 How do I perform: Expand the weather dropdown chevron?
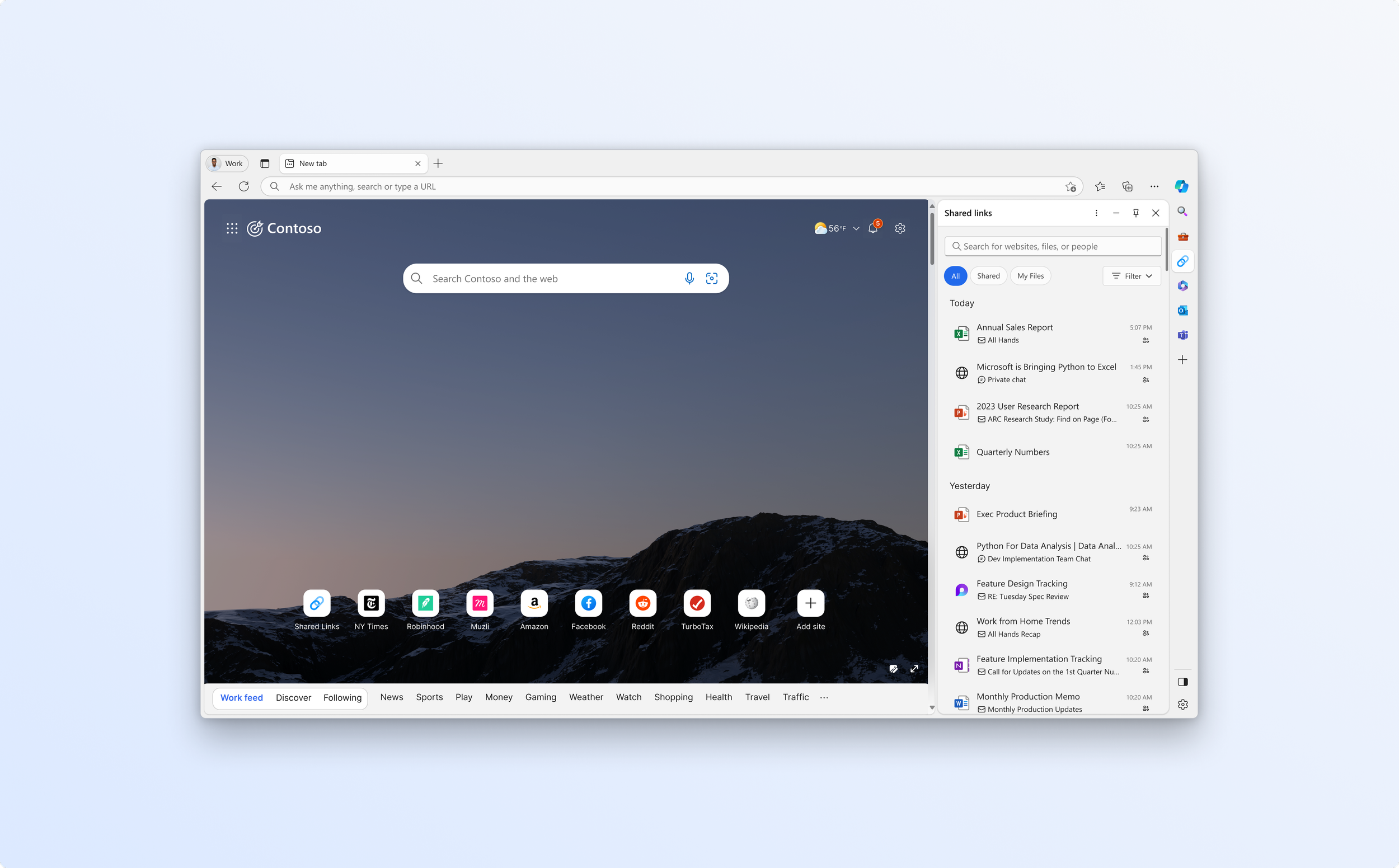point(856,228)
